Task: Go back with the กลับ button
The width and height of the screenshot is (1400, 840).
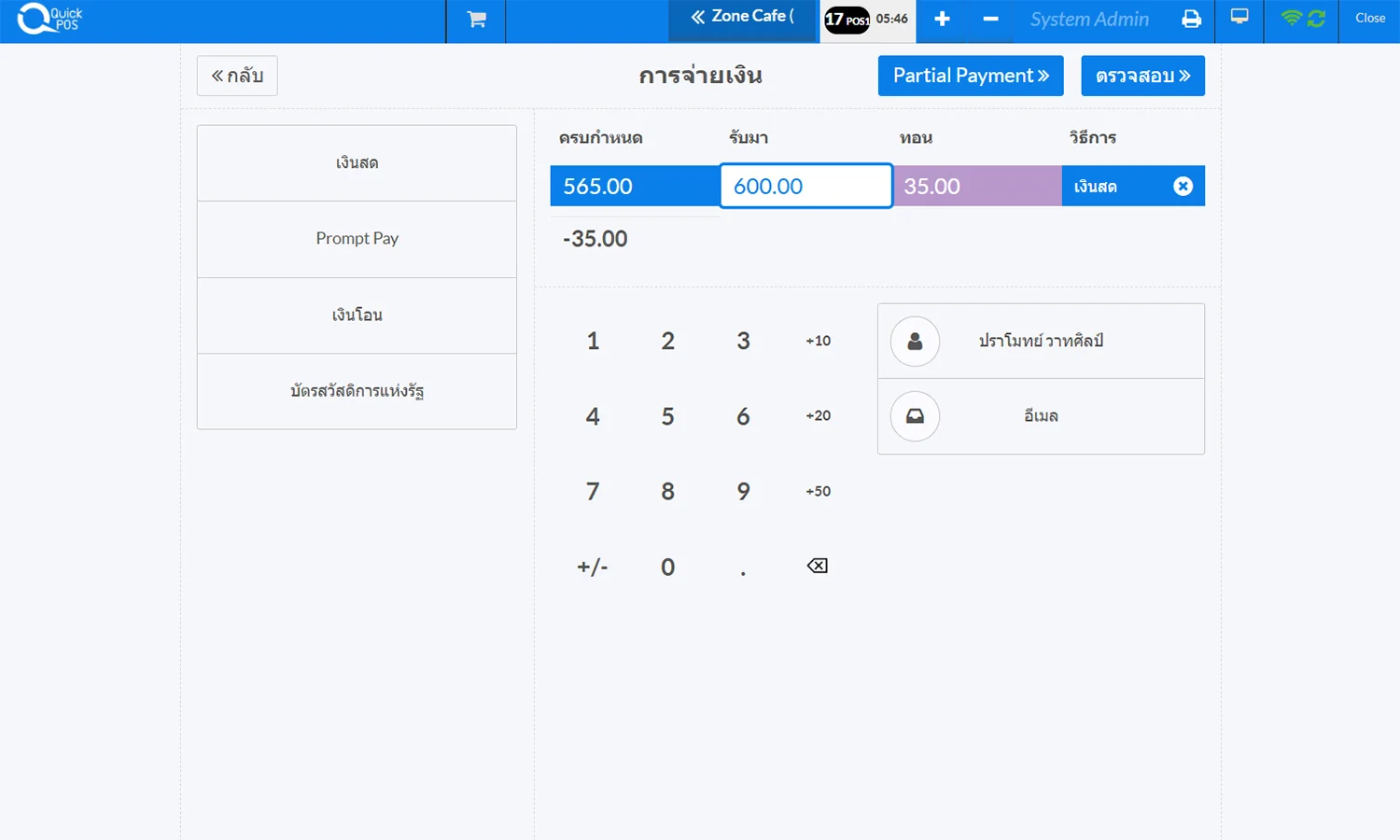Action: click(237, 76)
